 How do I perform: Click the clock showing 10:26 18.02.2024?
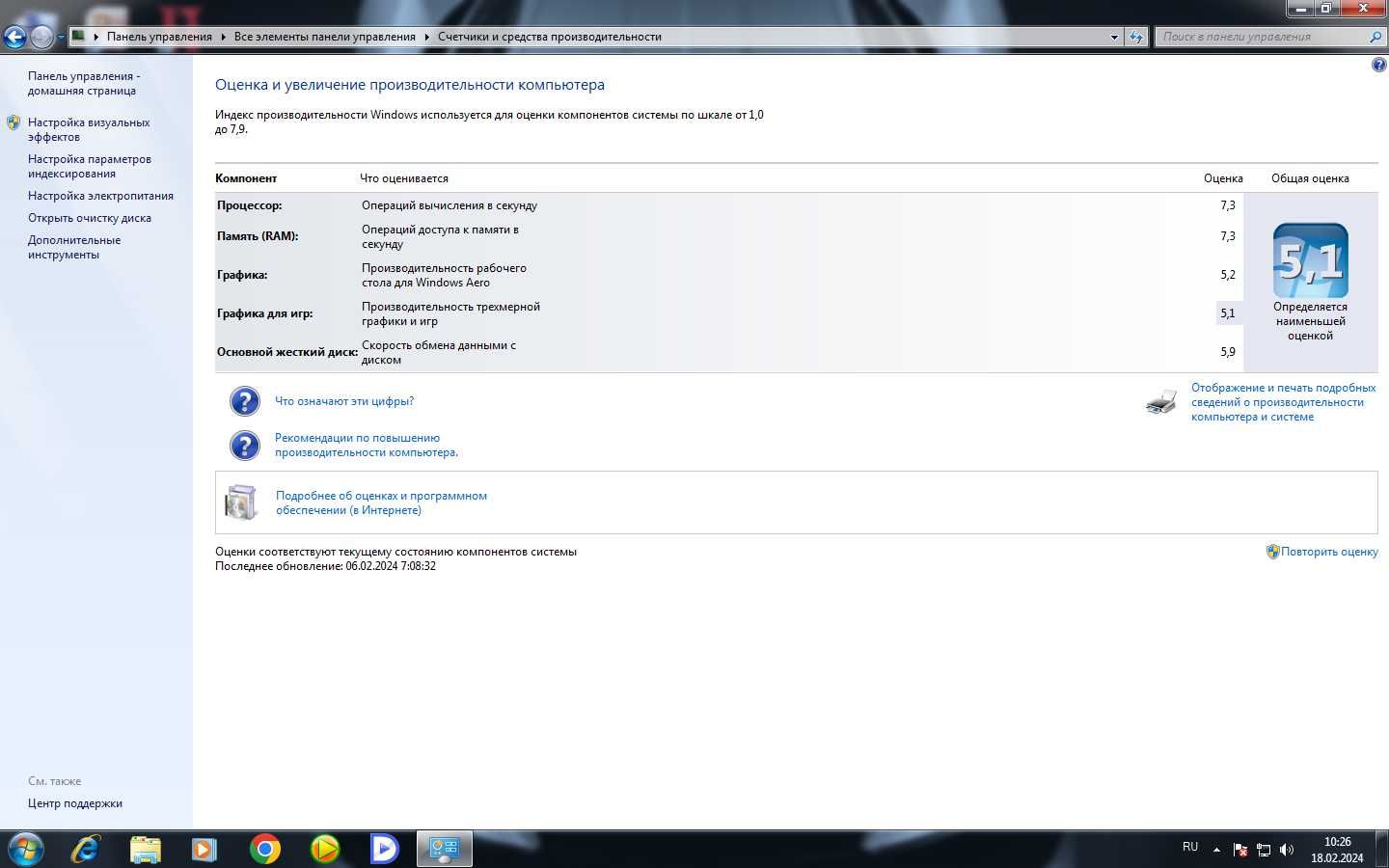(x=1337, y=850)
